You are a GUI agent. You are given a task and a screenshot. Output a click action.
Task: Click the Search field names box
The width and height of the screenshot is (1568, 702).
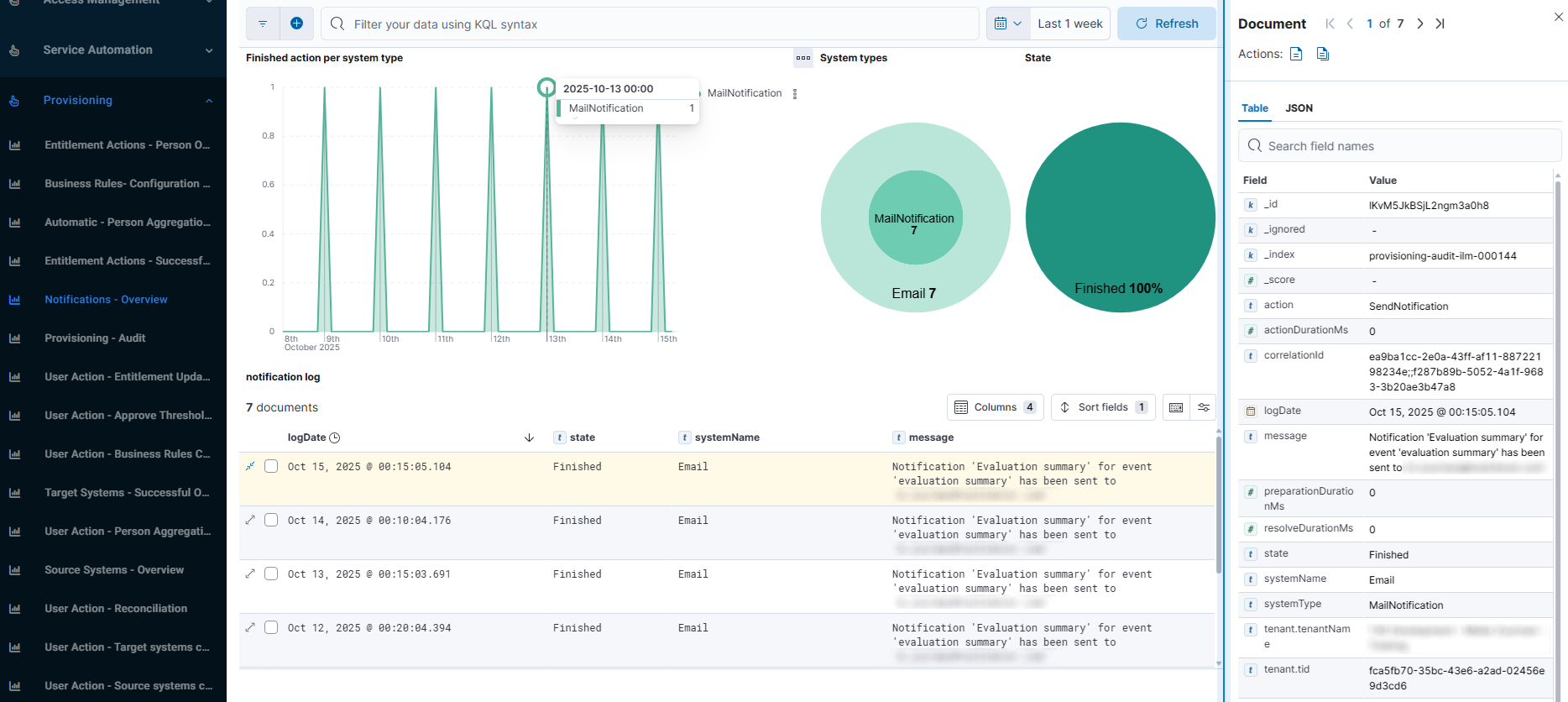click(x=1399, y=146)
